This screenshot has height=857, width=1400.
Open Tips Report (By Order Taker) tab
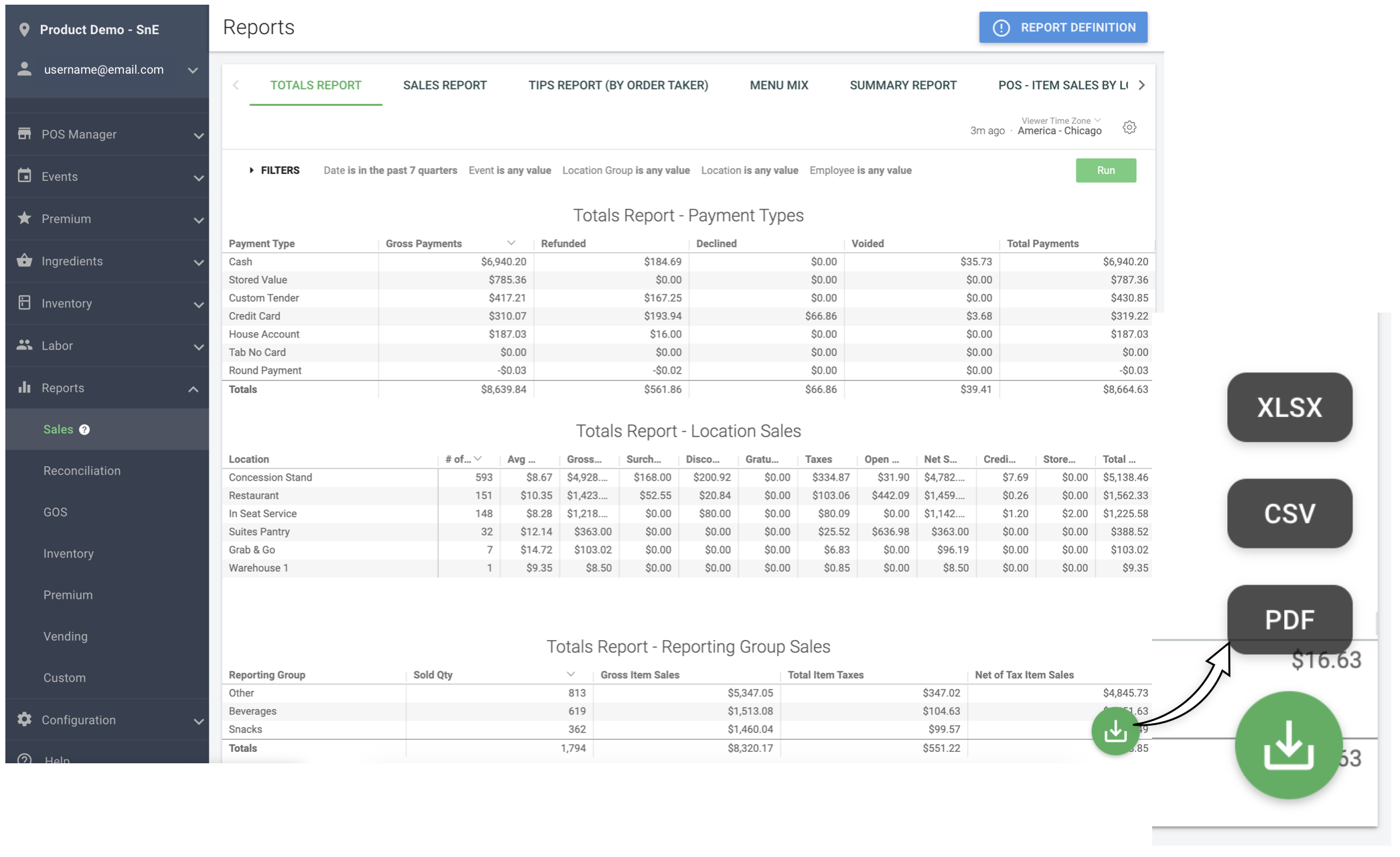tap(618, 85)
